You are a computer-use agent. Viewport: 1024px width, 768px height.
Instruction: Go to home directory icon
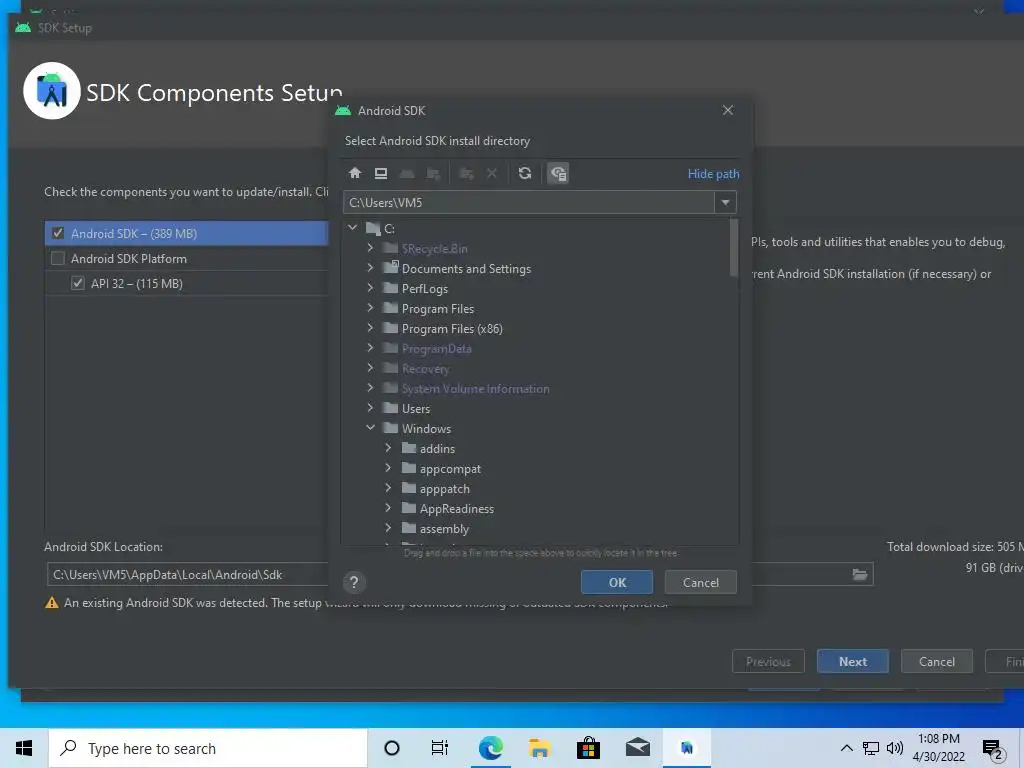point(355,173)
